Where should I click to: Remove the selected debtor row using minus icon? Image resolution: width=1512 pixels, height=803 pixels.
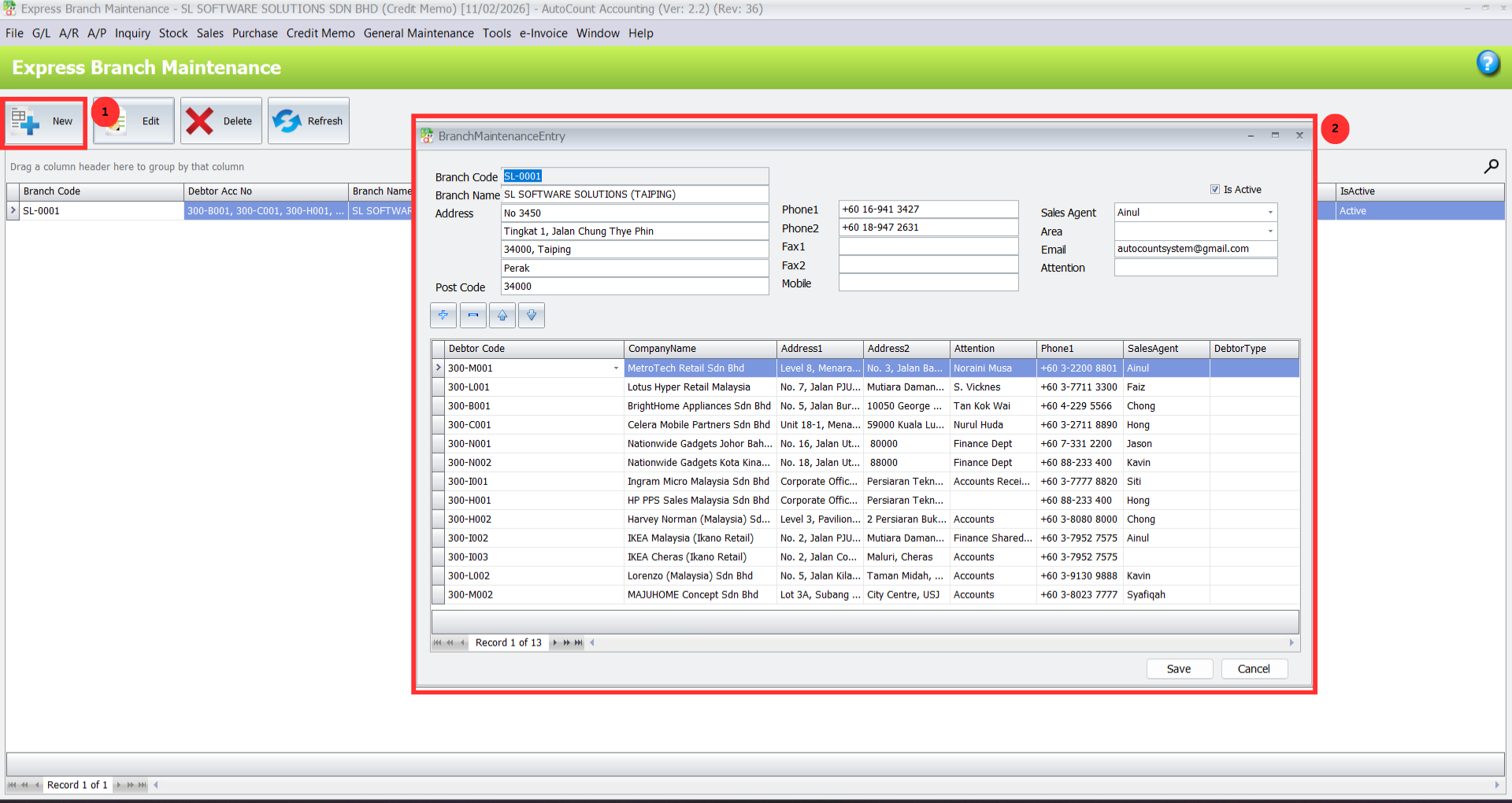[x=472, y=315]
